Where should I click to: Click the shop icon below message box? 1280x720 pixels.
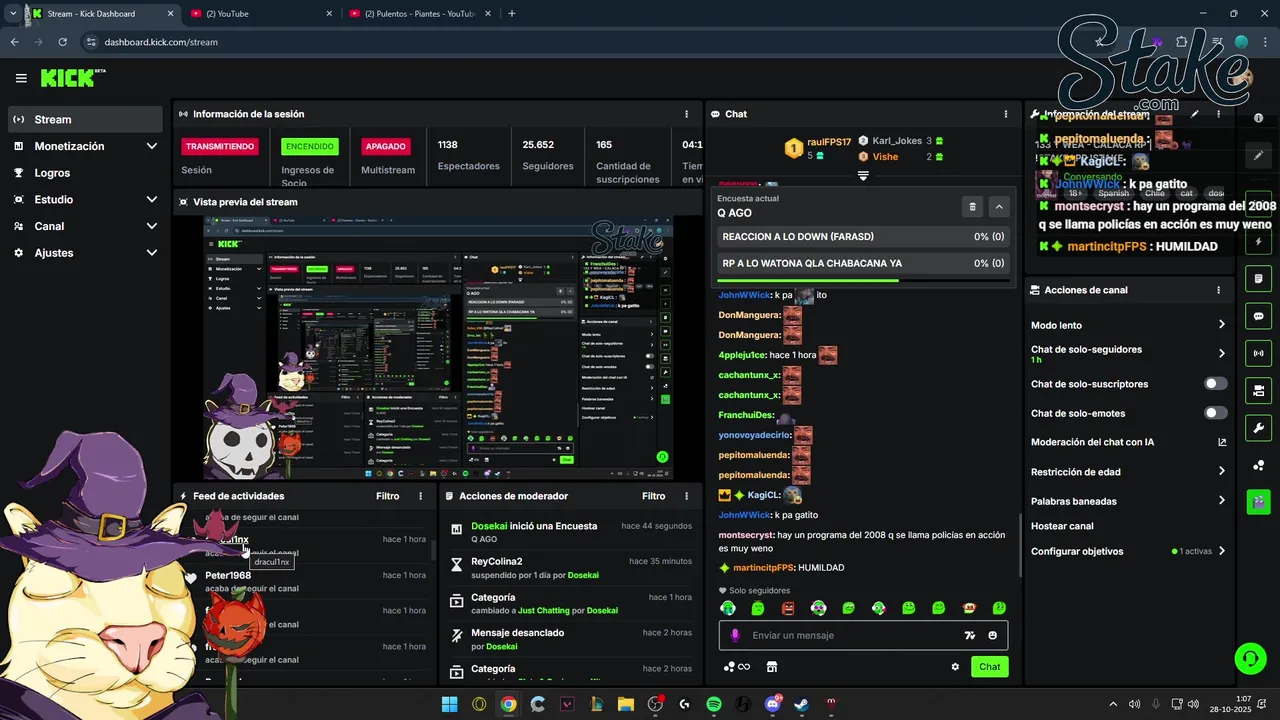pos(771,667)
